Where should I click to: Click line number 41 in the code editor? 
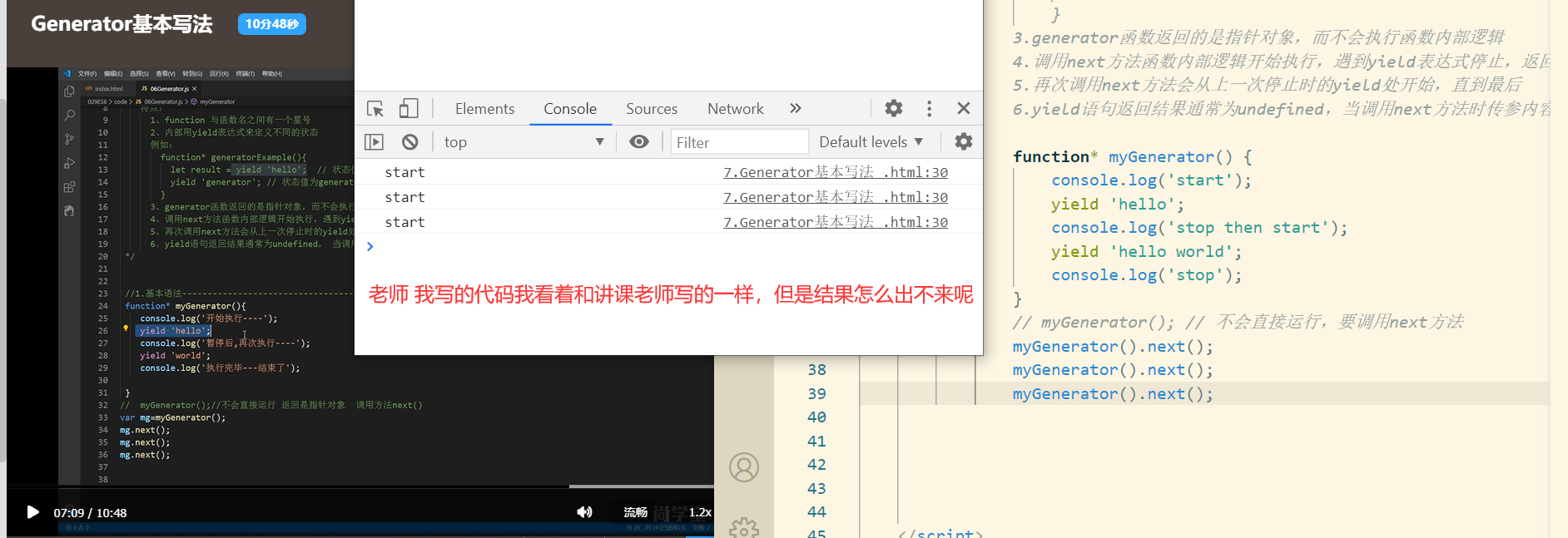[816, 442]
